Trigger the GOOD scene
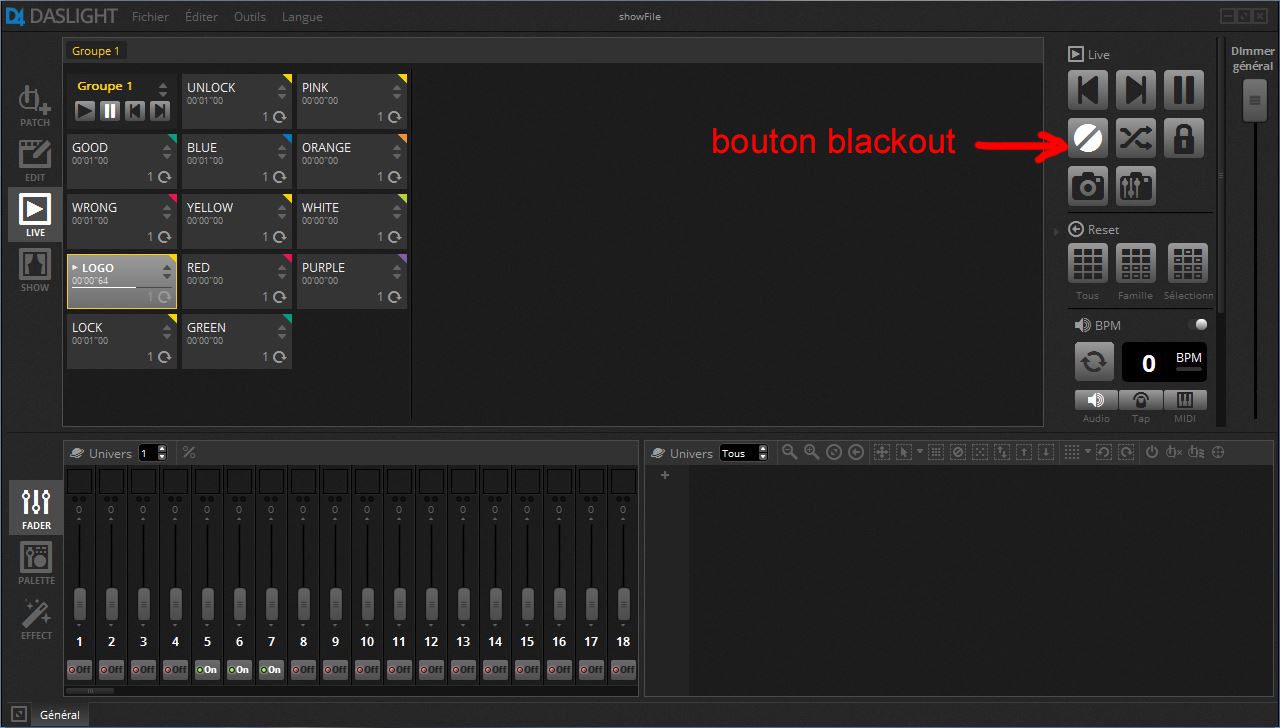 coord(122,161)
